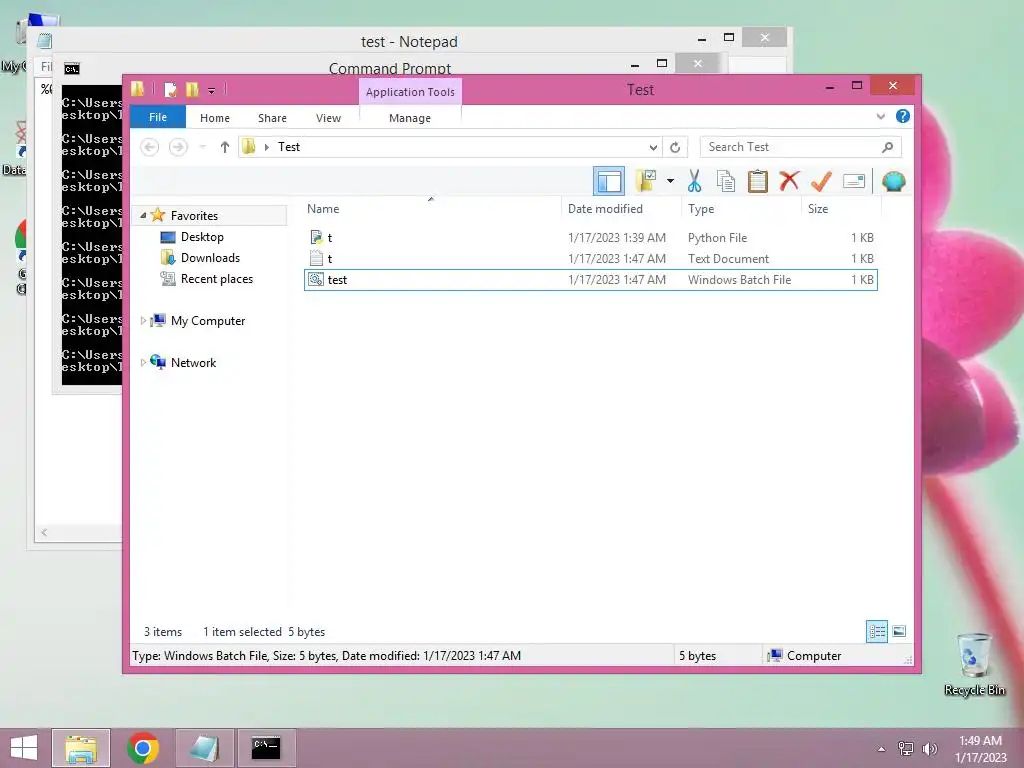Collapse the Favorites tree node
1024x768 pixels.
pos(143,215)
